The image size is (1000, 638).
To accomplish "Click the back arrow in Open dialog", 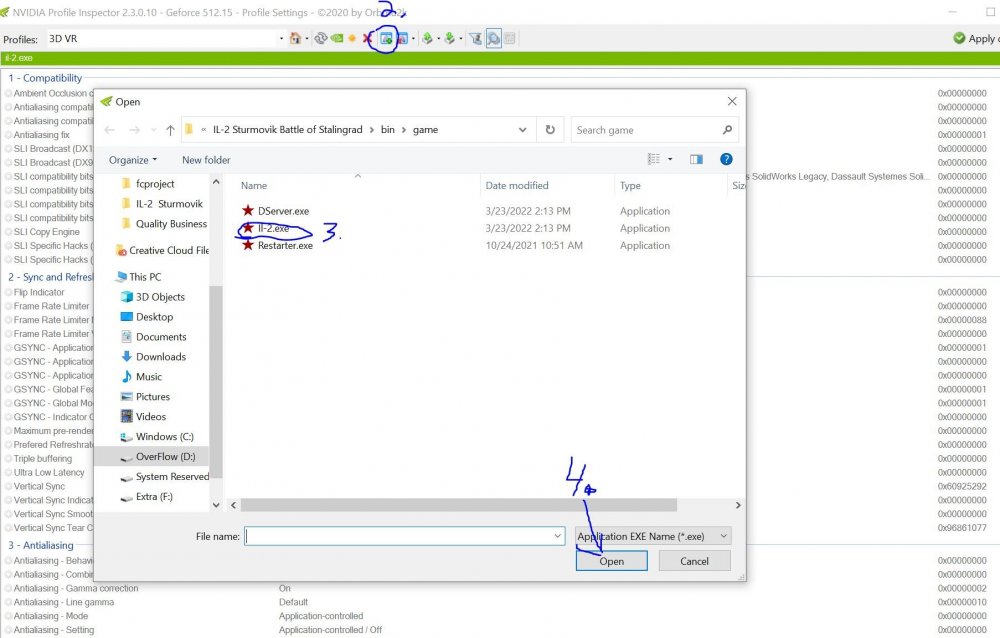I will [110, 130].
